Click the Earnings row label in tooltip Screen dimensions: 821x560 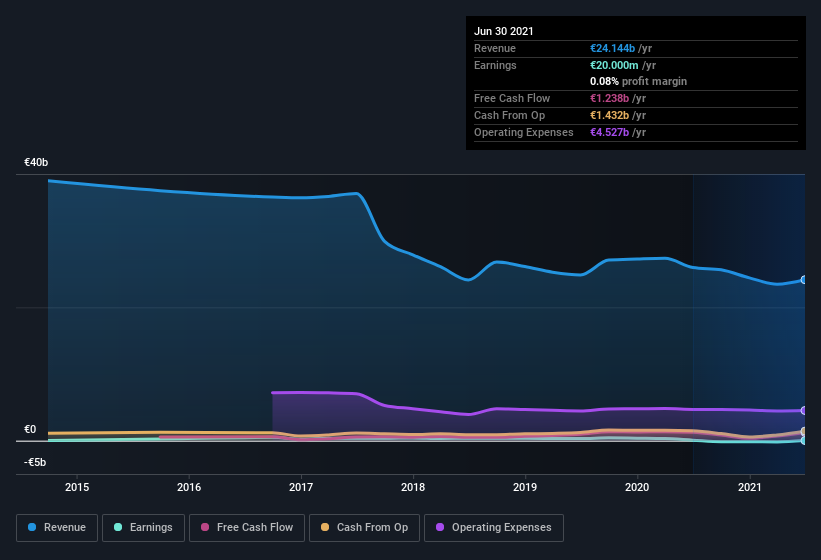(x=495, y=65)
